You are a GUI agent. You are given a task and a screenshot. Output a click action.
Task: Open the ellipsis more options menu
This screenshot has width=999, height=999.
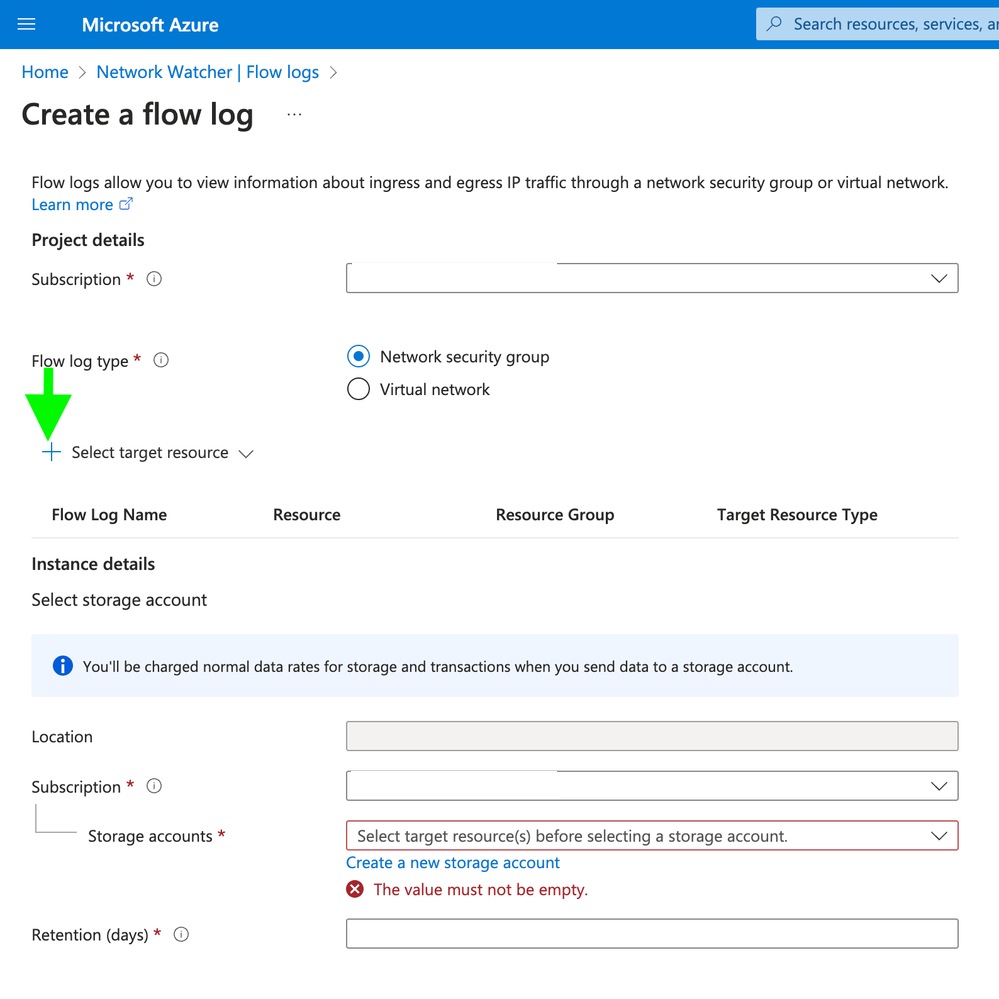coord(294,115)
